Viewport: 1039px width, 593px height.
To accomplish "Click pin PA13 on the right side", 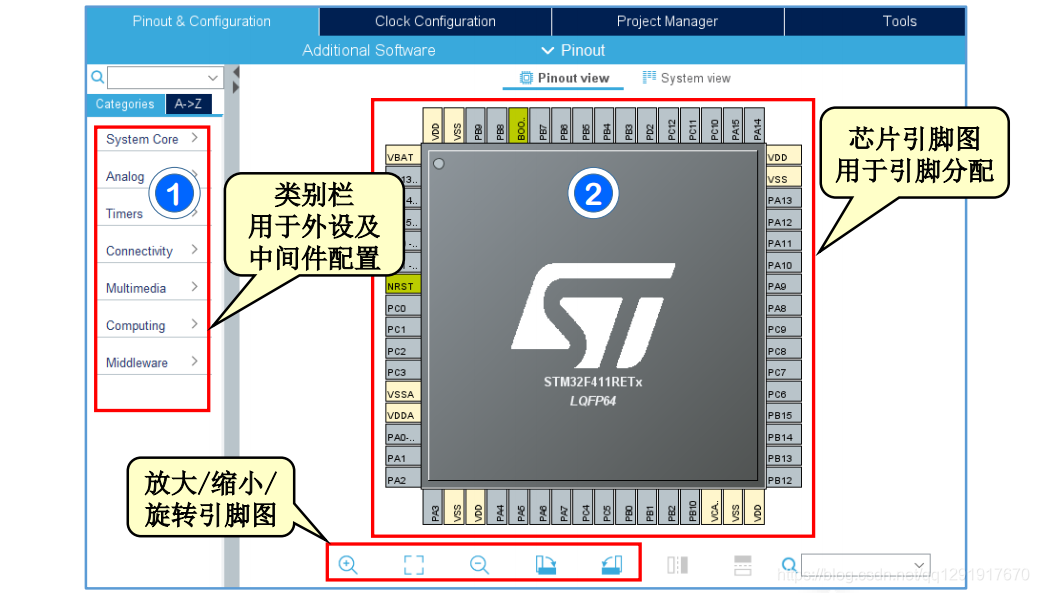I will [784, 200].
